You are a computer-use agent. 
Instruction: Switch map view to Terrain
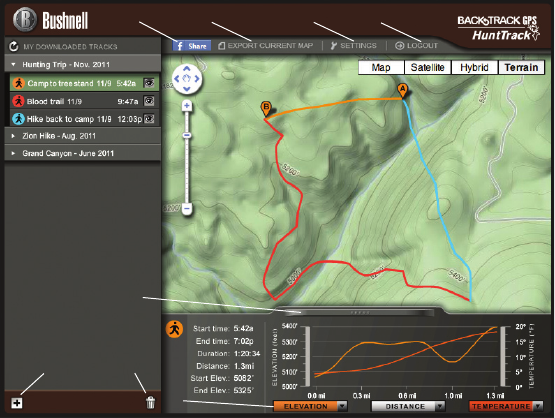(x=521, y=67)
